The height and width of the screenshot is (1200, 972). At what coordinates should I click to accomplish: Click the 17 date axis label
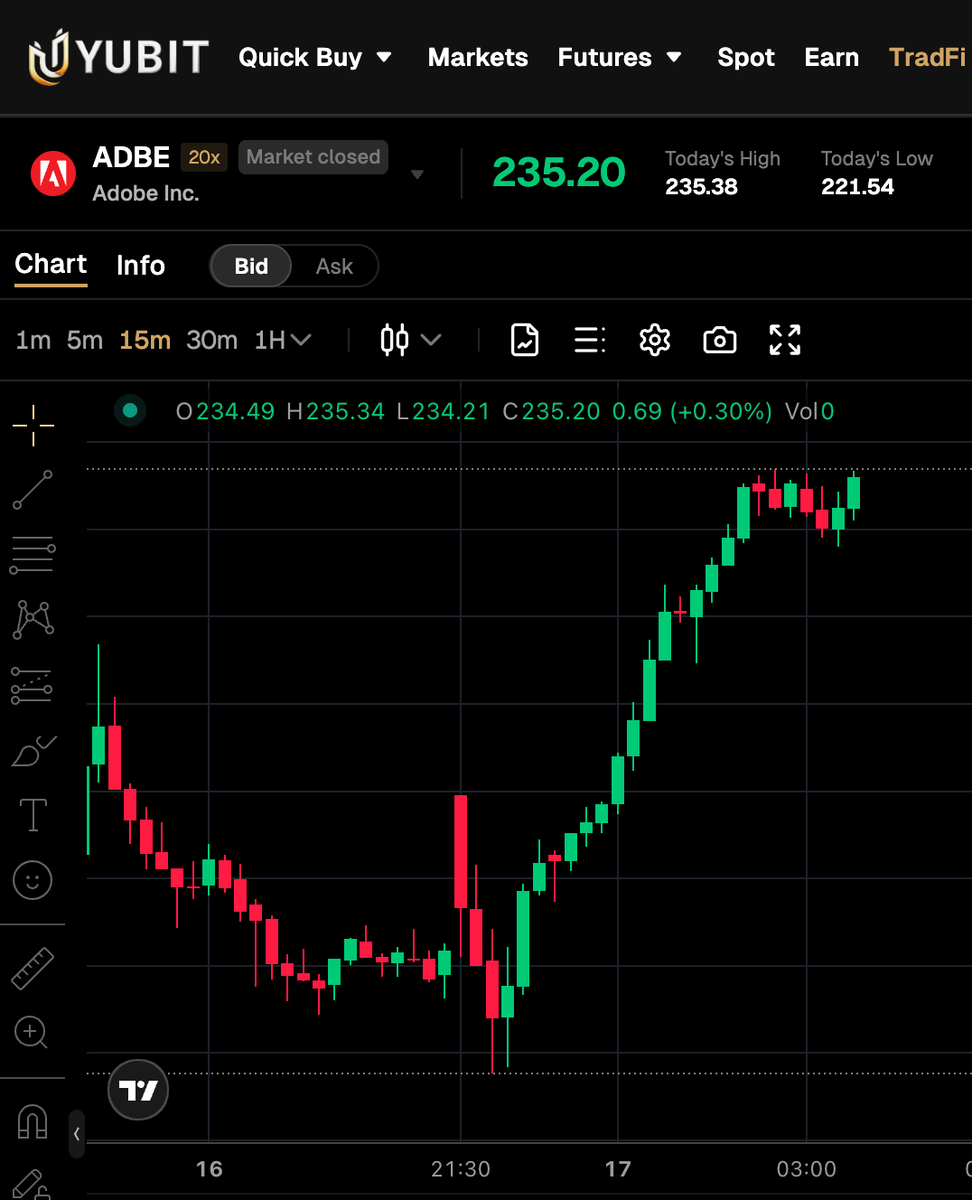click(x=618, y=1169)
